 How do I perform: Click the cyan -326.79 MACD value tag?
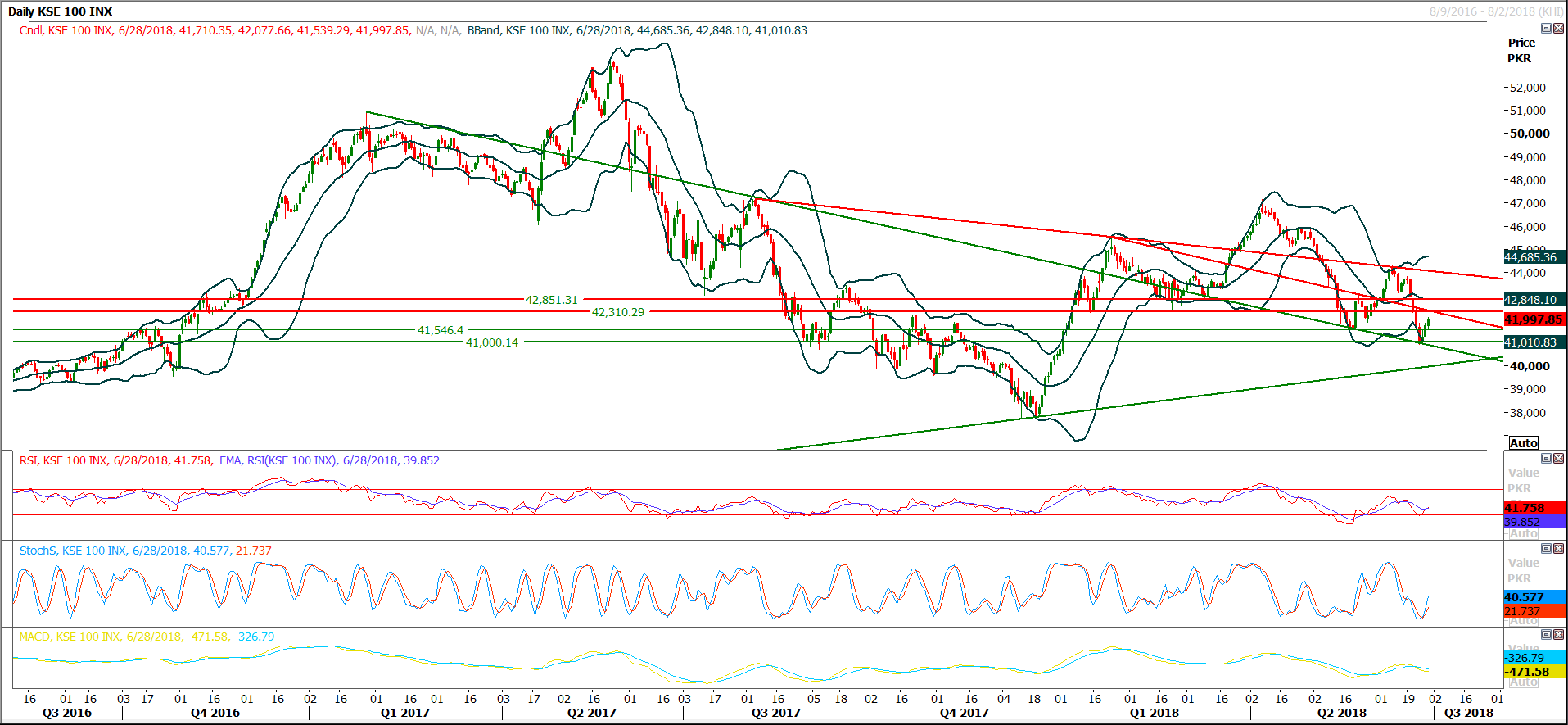[x=1534, y=658]
